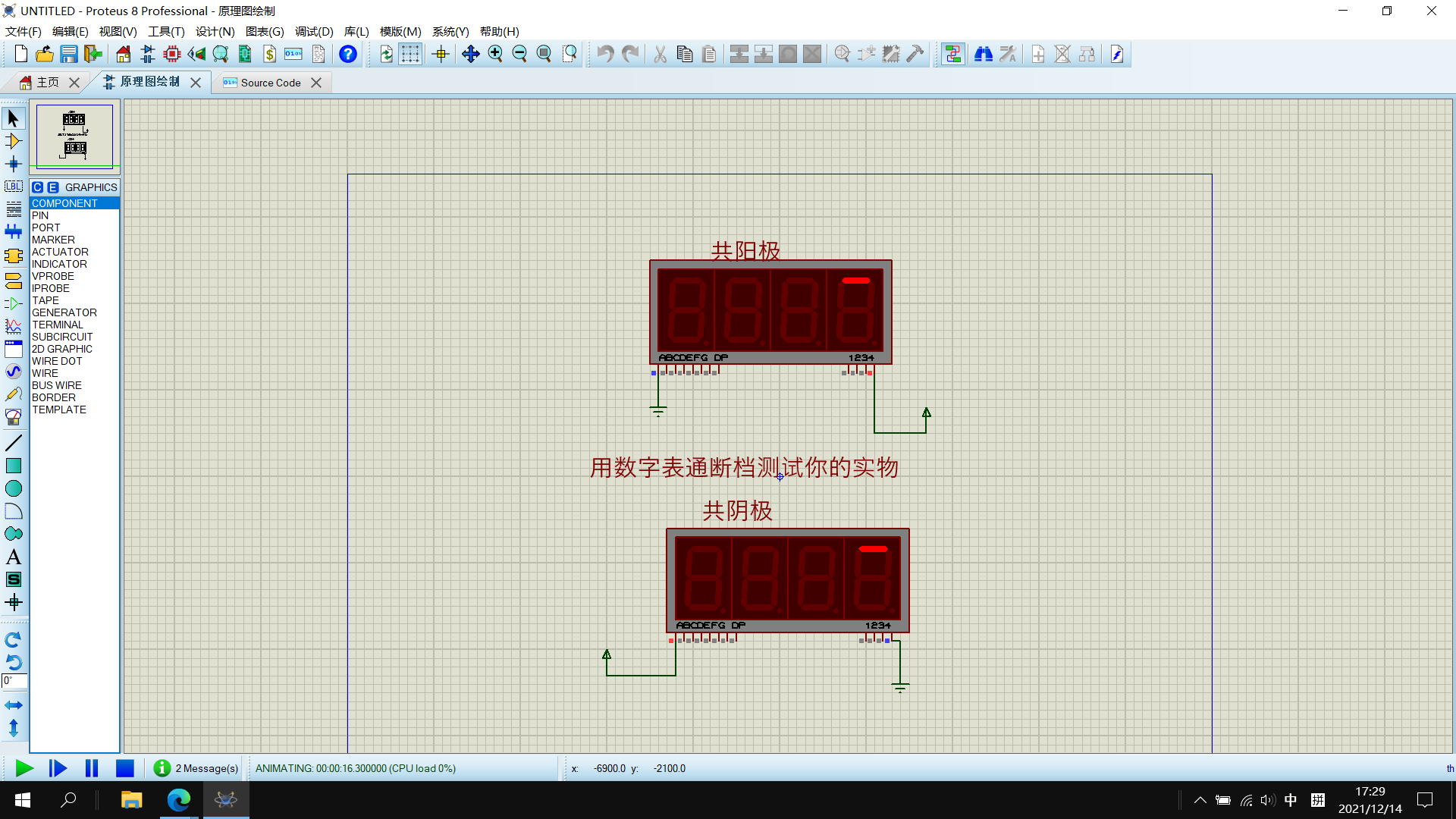Select the IPROBE tool
Image resolution: width=1456 pixels, height=819 pixels.
click(50, 288)
